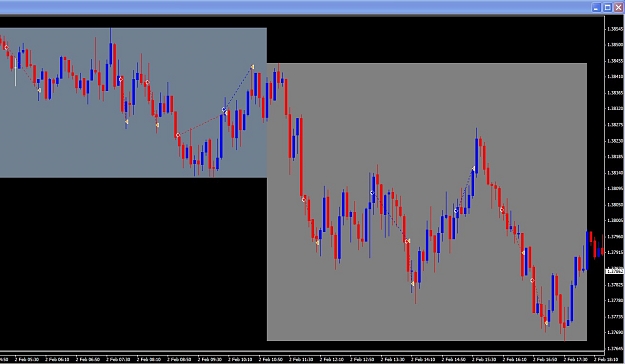
Task: Maximize the chart window
Action: pyautogui.click(x=607, y=8)
